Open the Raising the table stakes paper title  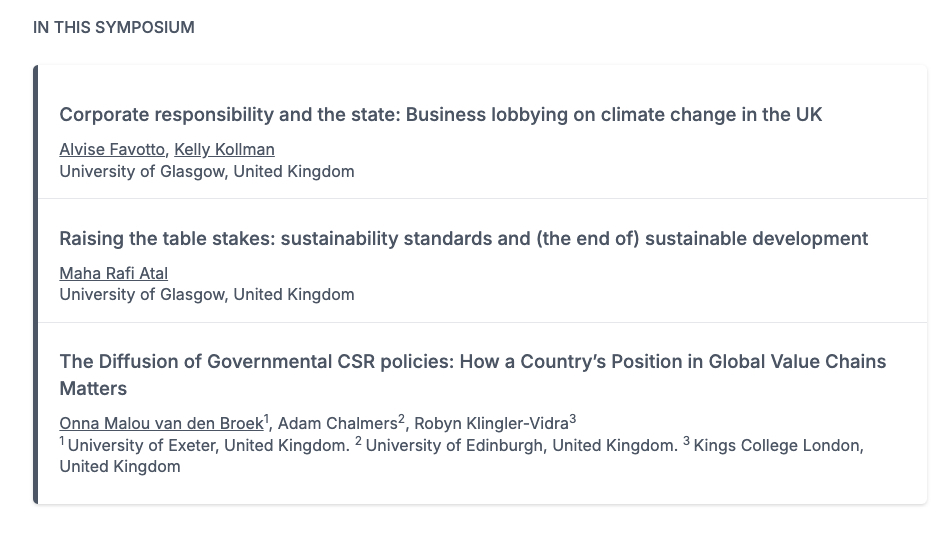pyautogui.click(x=463, y=238)
